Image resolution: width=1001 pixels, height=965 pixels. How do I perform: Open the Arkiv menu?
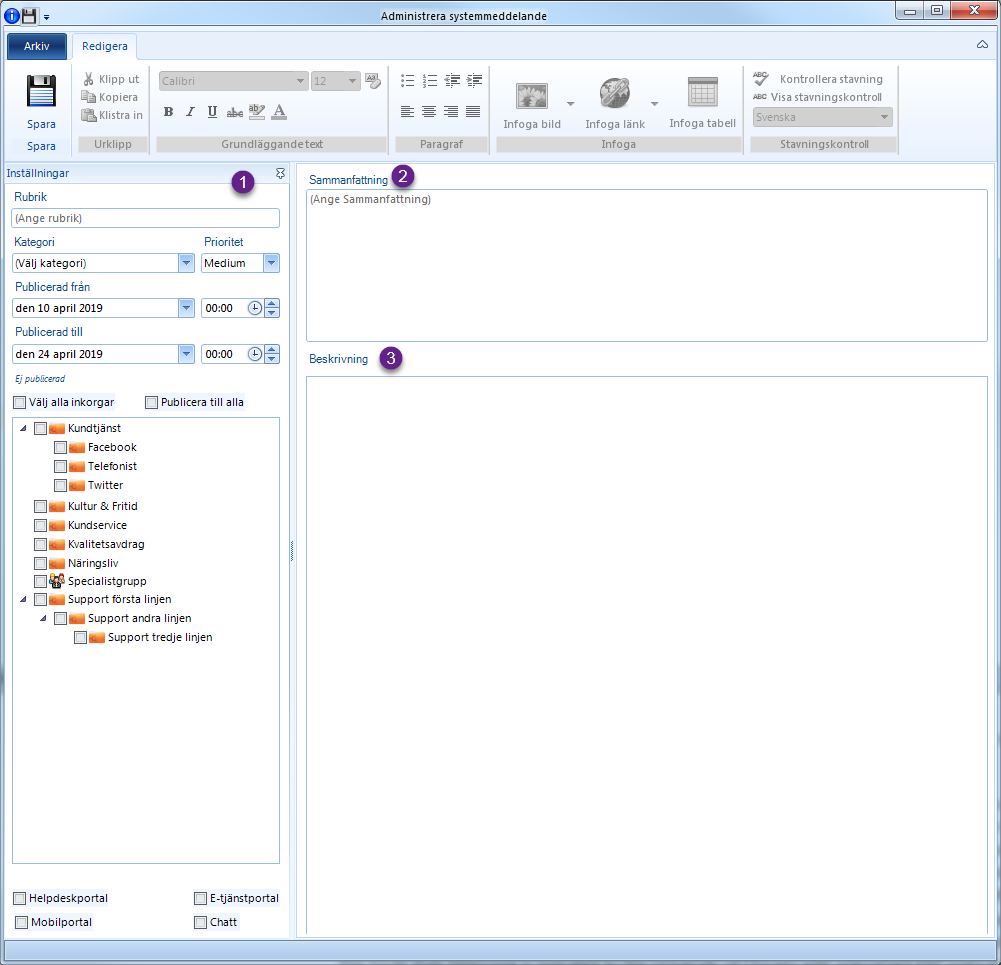tap(36, 46)
